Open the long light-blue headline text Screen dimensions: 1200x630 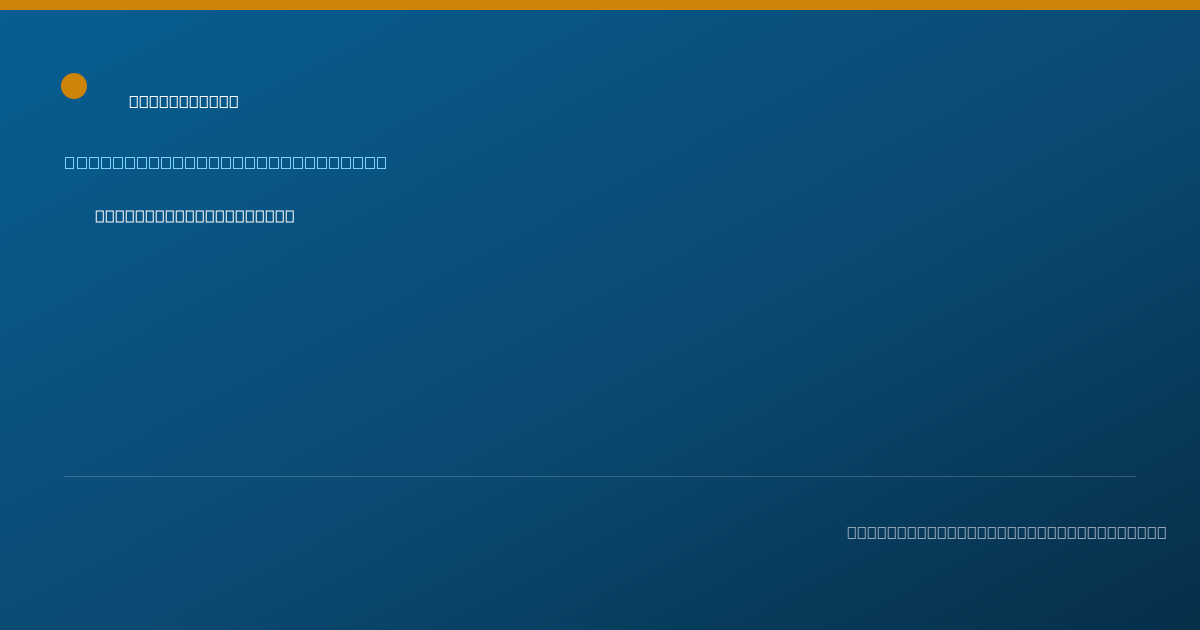tap(226, 162)
